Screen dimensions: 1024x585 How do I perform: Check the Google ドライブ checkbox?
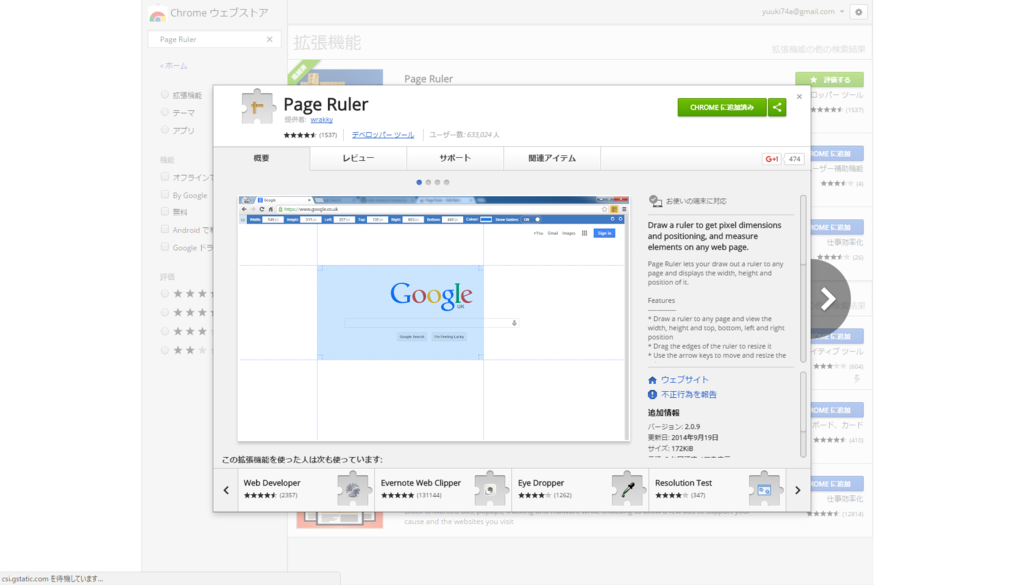[165, 247]
